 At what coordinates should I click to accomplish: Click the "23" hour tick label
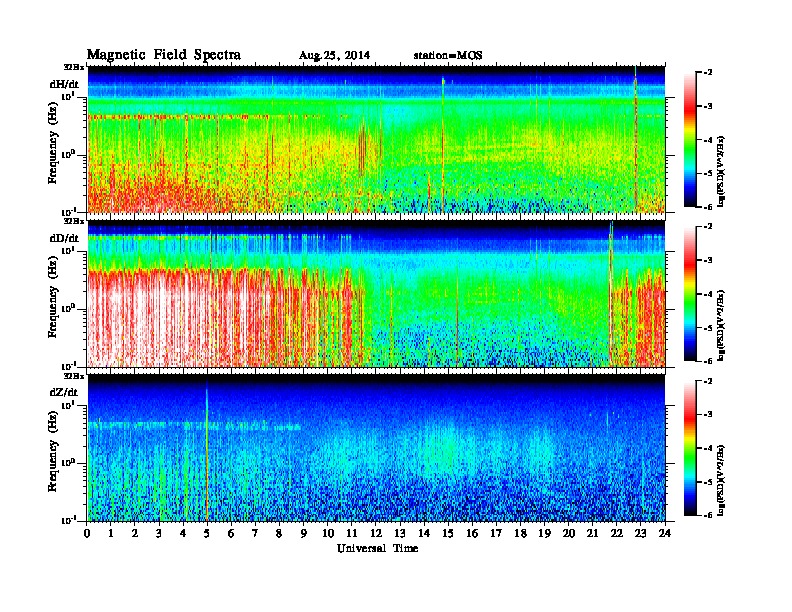pos(641,534)
